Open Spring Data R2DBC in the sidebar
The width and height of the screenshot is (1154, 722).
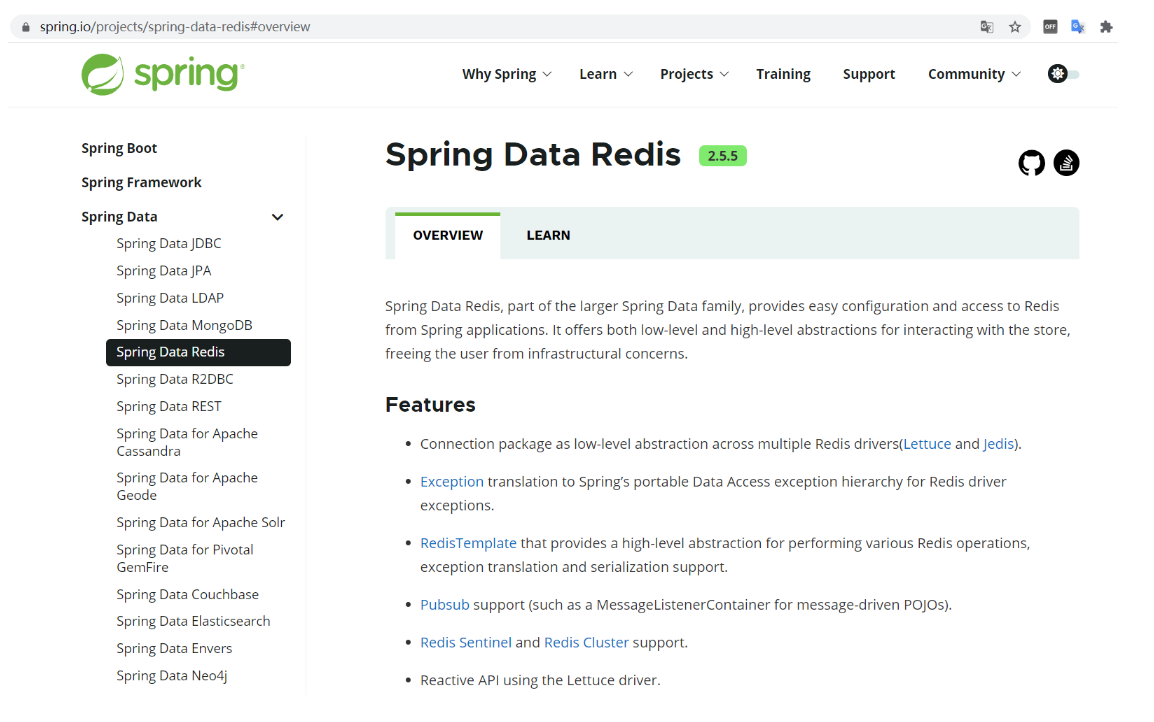(x=174, y=380)
